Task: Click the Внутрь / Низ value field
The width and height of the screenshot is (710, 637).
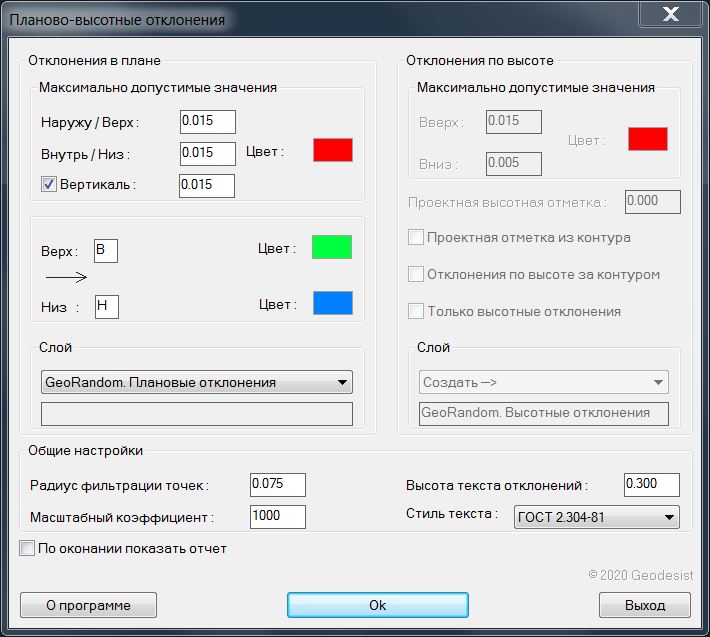Action: tap(207, 153)
